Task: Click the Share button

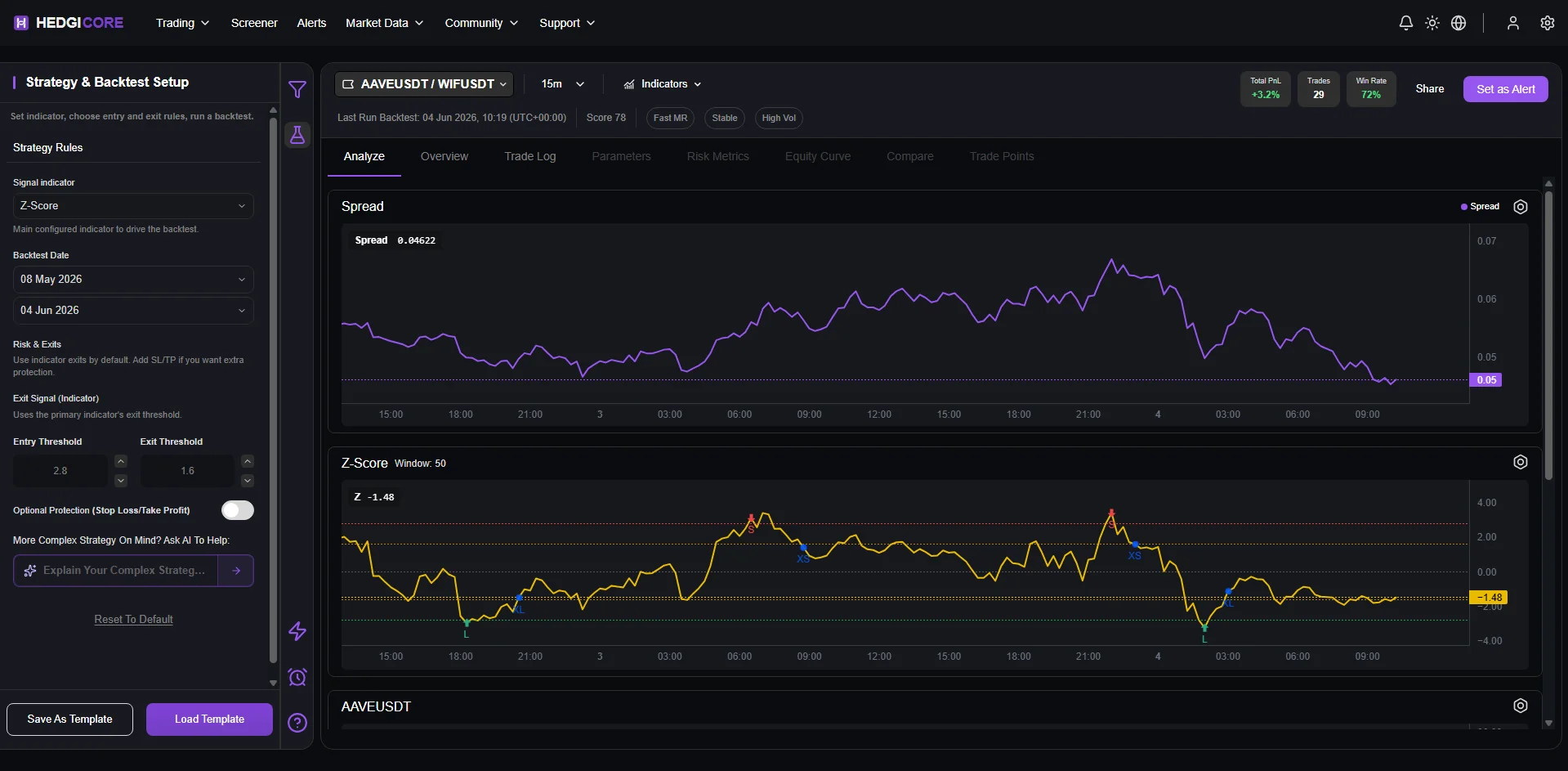Action: (x=1430, y=89)
